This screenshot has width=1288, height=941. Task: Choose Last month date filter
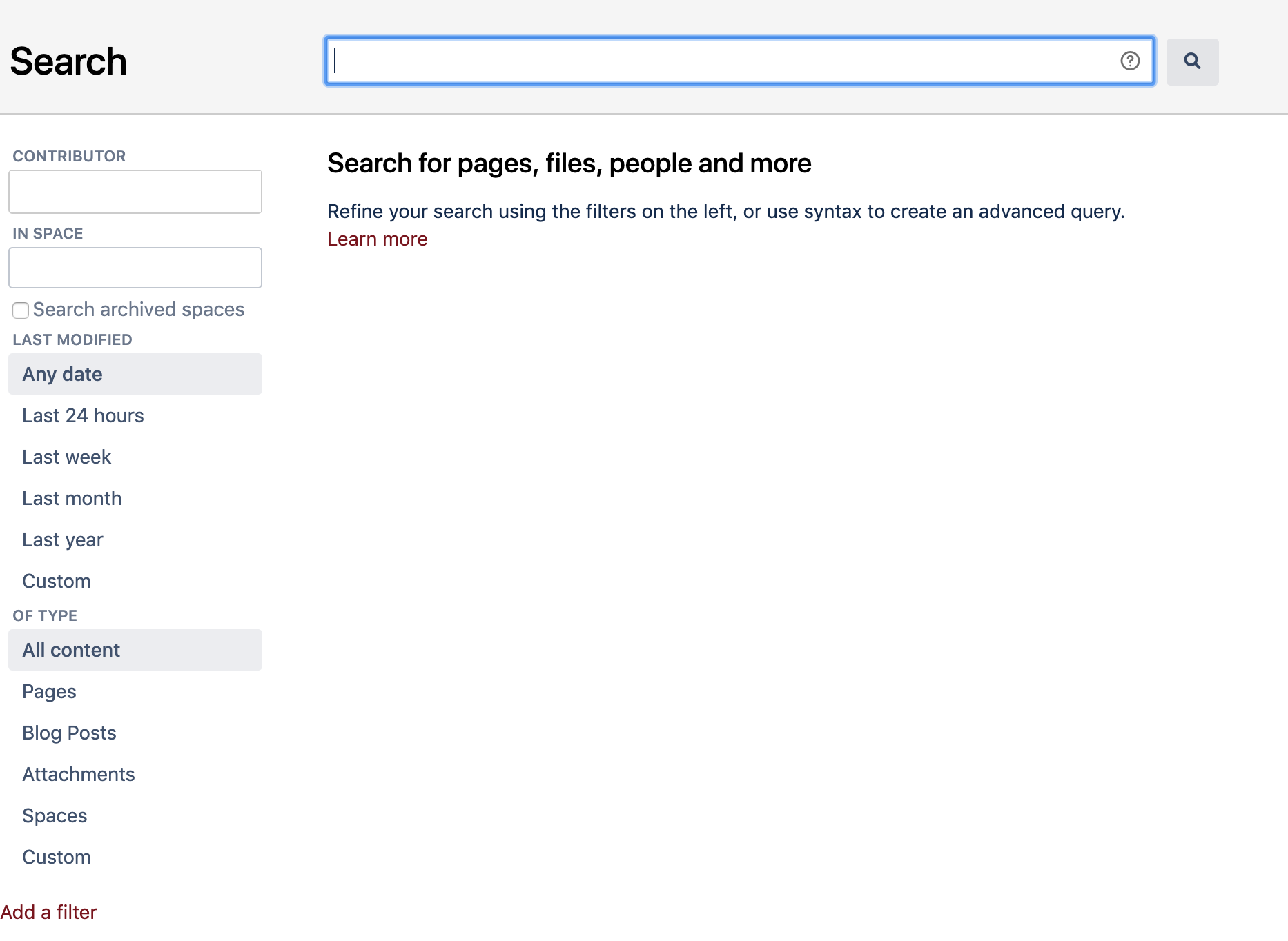72,498
